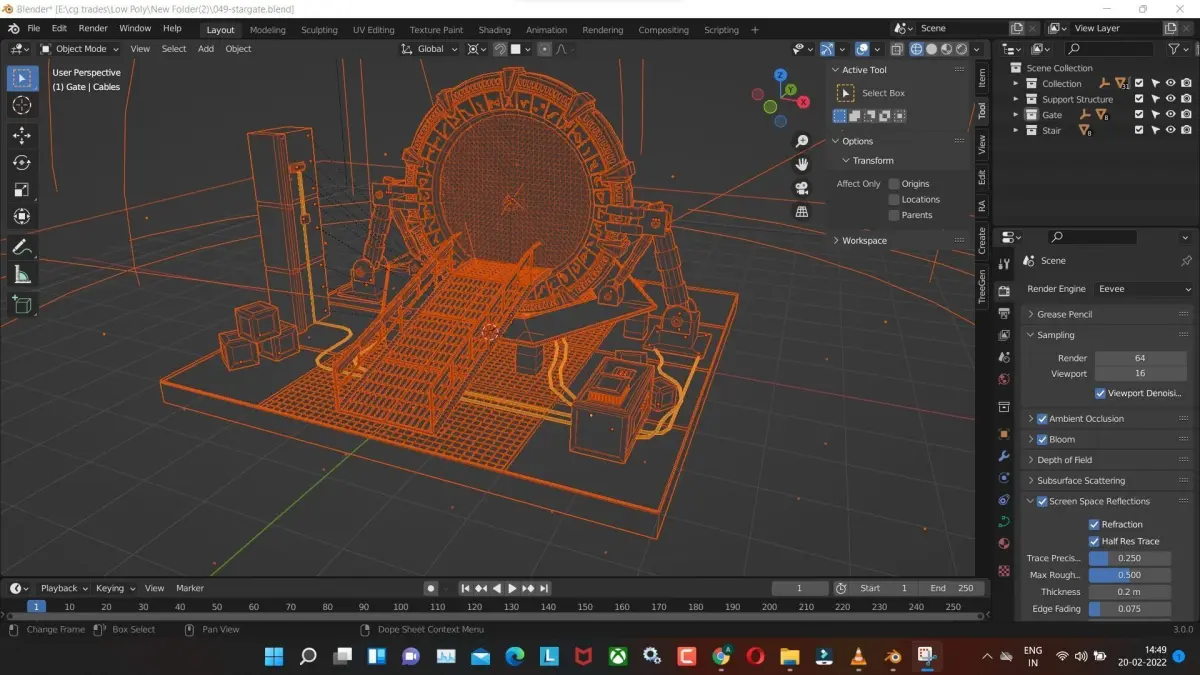
Task: Open the Playback dropdown in timeline
Action: [64, 588]
